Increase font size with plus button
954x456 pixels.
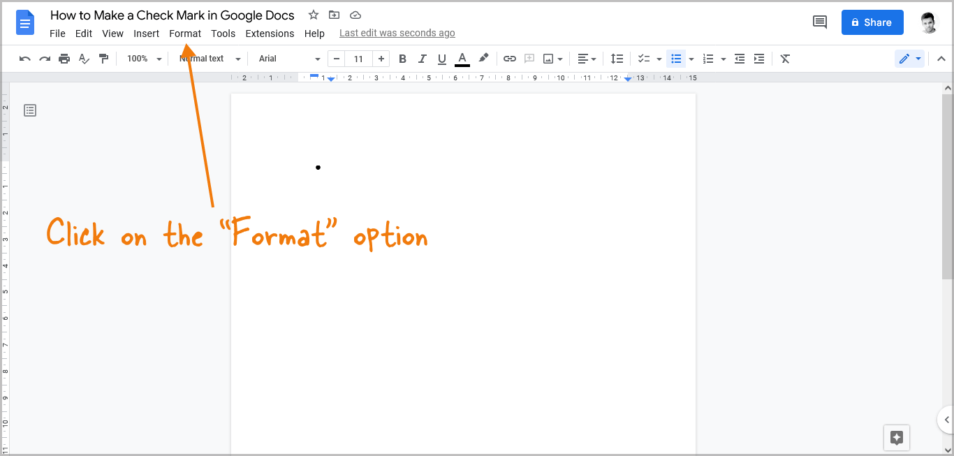(x=381, y=59)
